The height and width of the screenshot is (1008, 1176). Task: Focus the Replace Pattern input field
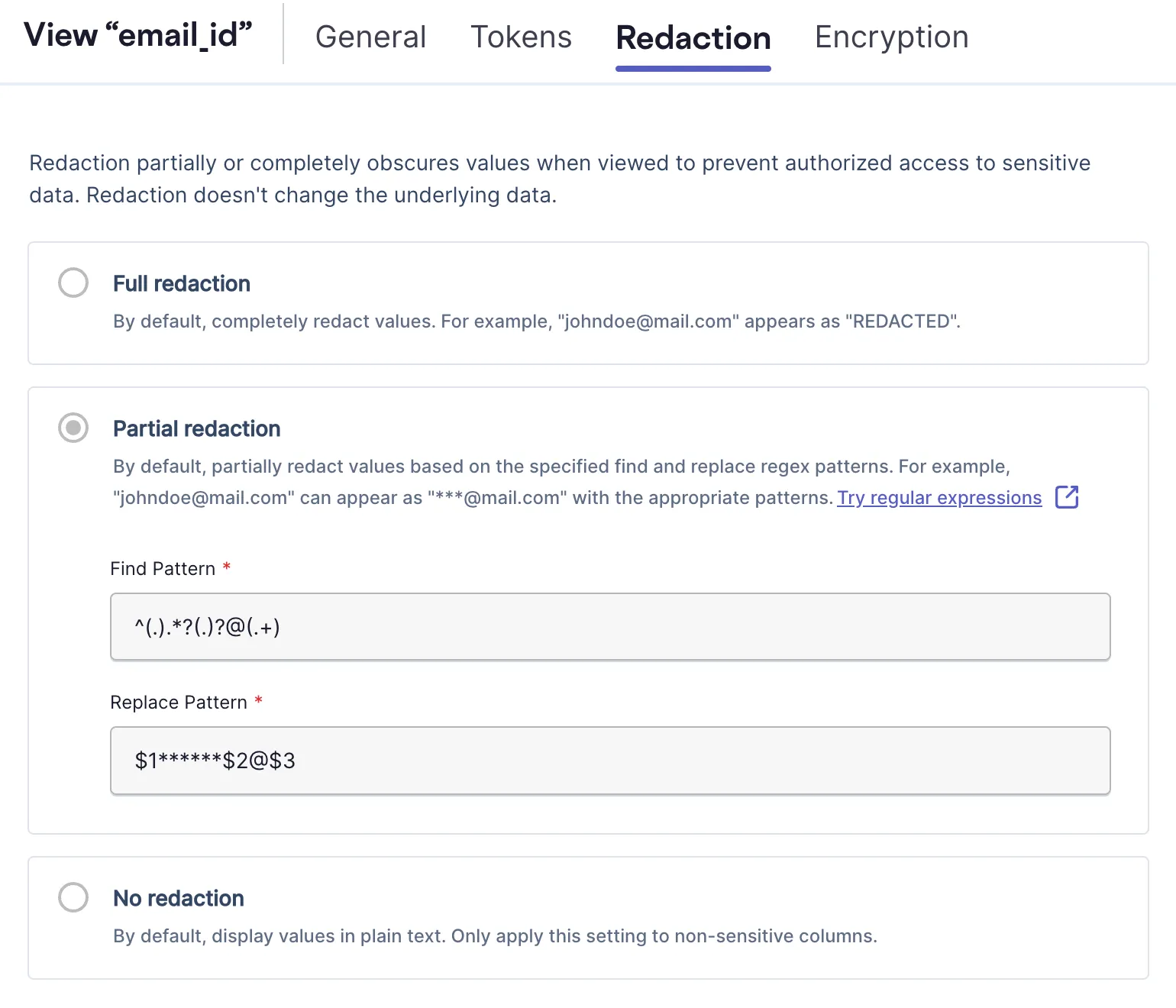pos(609,761)
